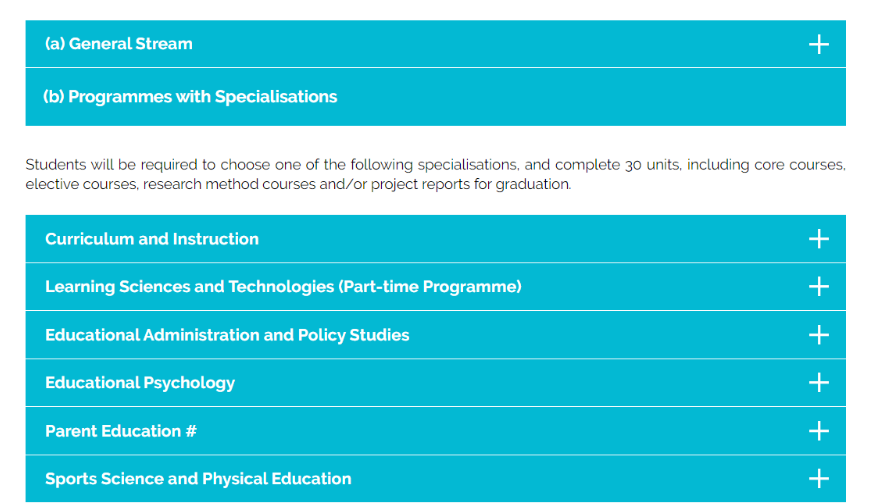
Task: Open "Educational Administration and Policy Studies" title
Action: click(x=227, y=335)
